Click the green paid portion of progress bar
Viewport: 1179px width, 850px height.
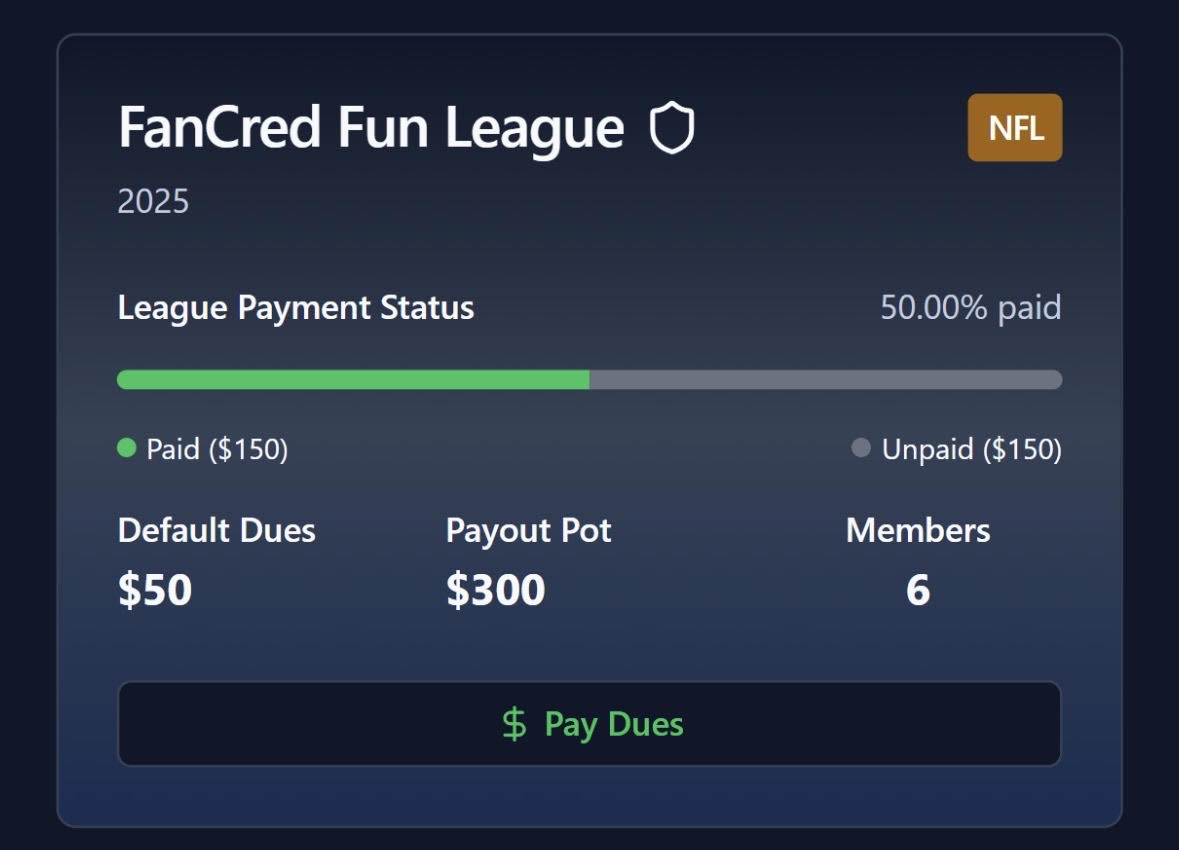353,380
